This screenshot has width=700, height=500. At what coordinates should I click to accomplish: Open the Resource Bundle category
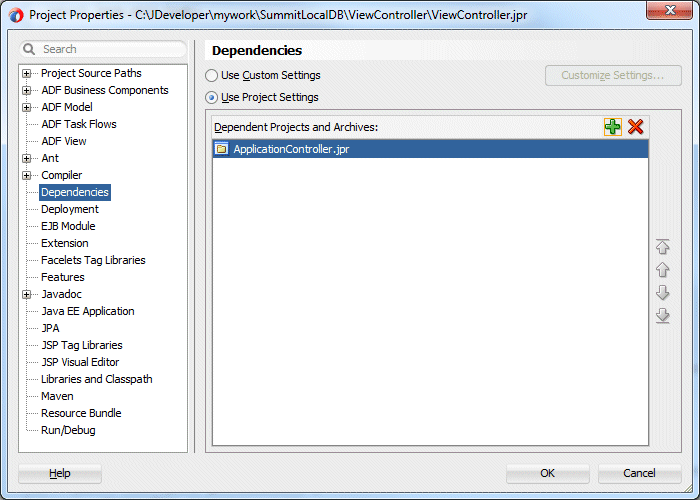click(81, 413)
